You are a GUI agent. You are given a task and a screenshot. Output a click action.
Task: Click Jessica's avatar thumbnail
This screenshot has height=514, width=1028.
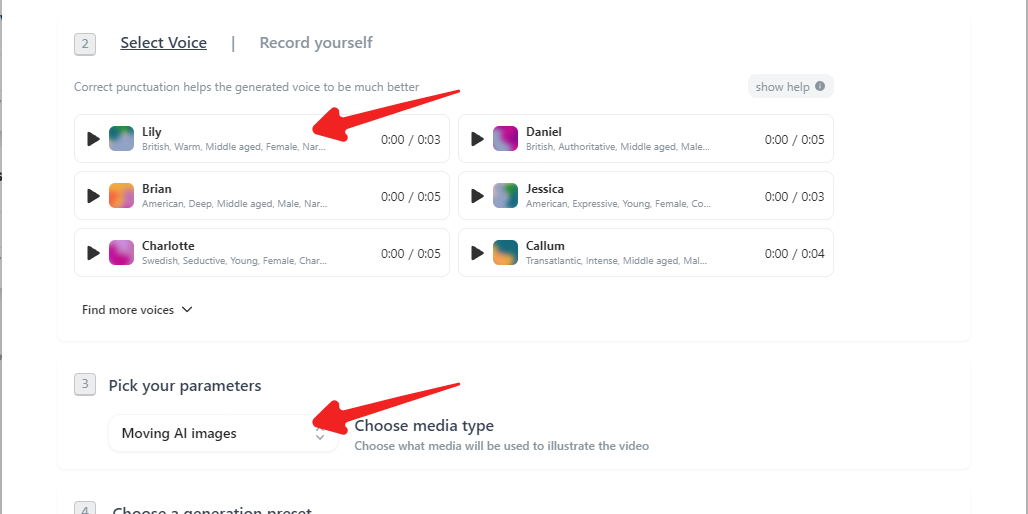506,196
